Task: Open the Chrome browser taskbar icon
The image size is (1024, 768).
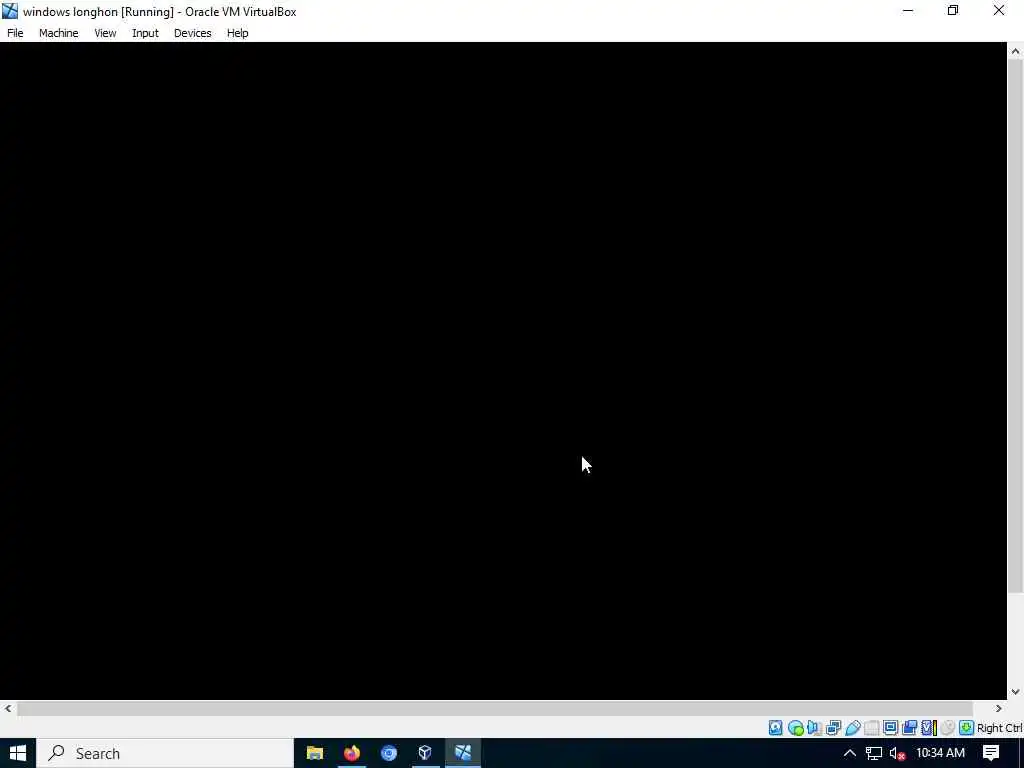Action: (x=389, y=754)
